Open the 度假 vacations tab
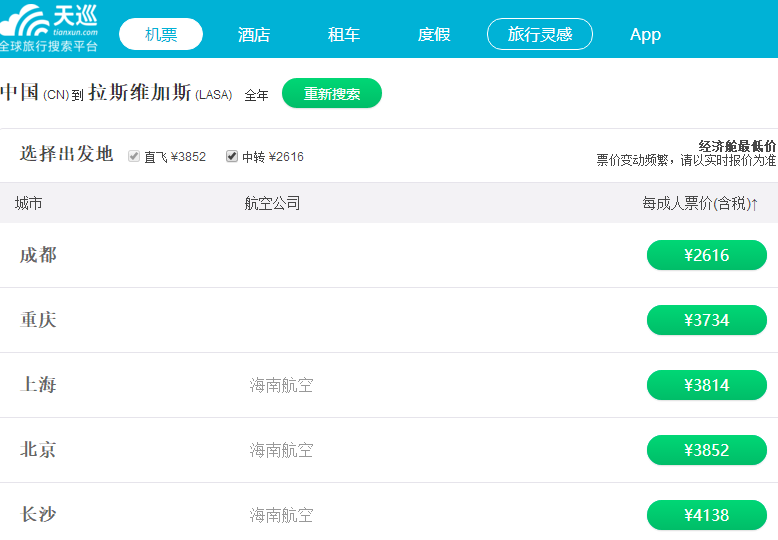The height and width of the screenshot is (540, 778). [434, 35]
